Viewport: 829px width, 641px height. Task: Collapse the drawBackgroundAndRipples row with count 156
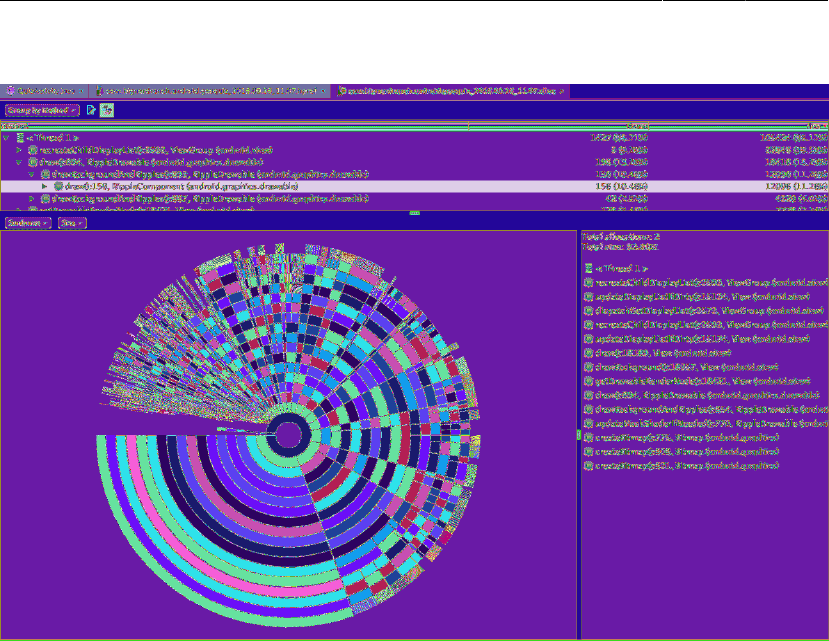pos(32,174)
